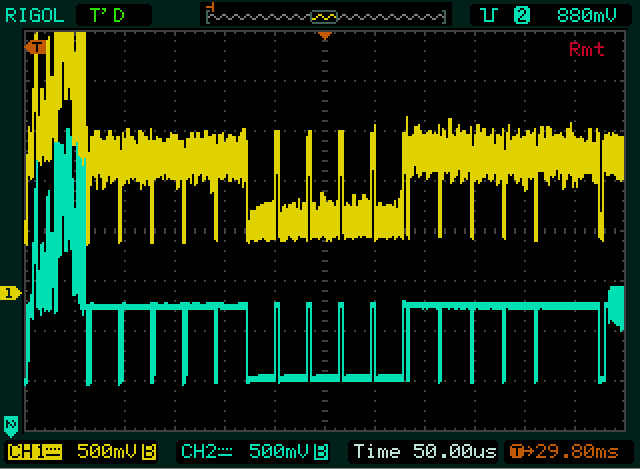Open the CH2 500mV vertical scale
The image size is (640, 469).
click(x=278, y=452)
